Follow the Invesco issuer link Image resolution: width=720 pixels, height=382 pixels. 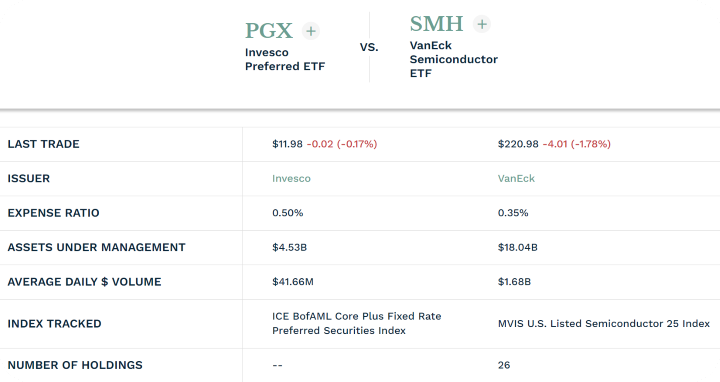pyautogui.click(x=291, y=178)
